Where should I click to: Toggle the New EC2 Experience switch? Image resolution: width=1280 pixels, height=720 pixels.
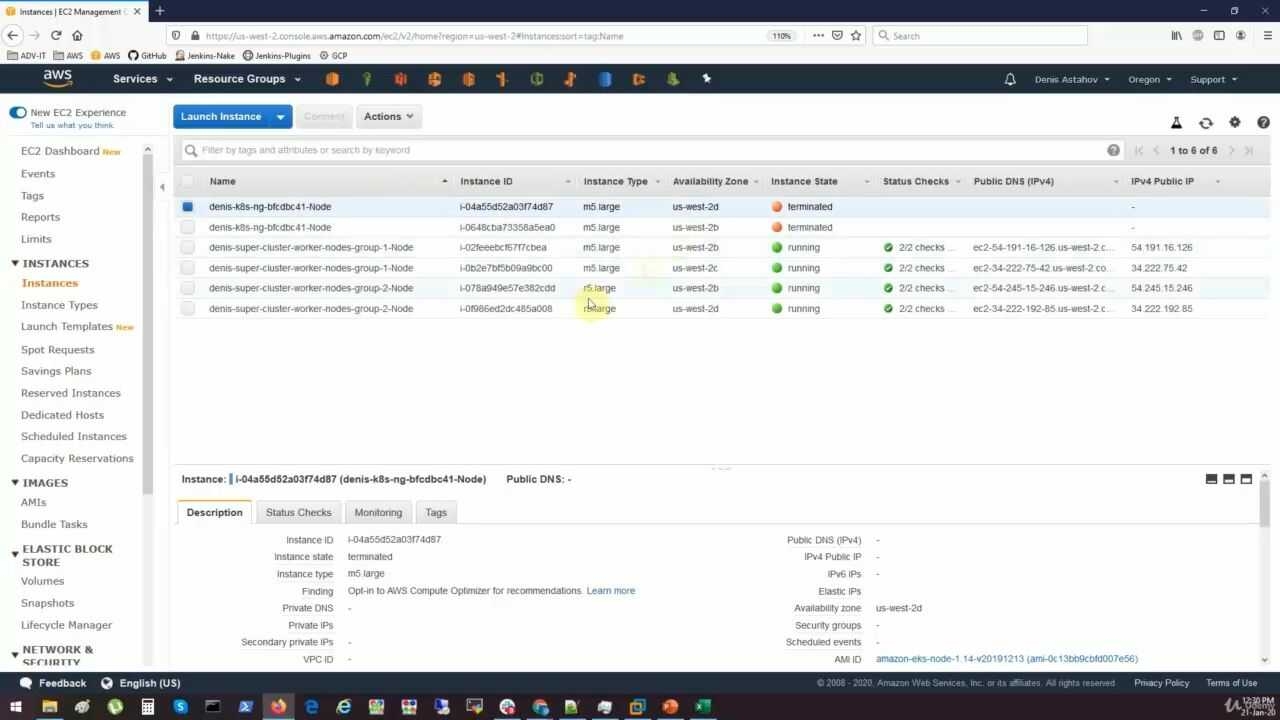click(18, 112)
